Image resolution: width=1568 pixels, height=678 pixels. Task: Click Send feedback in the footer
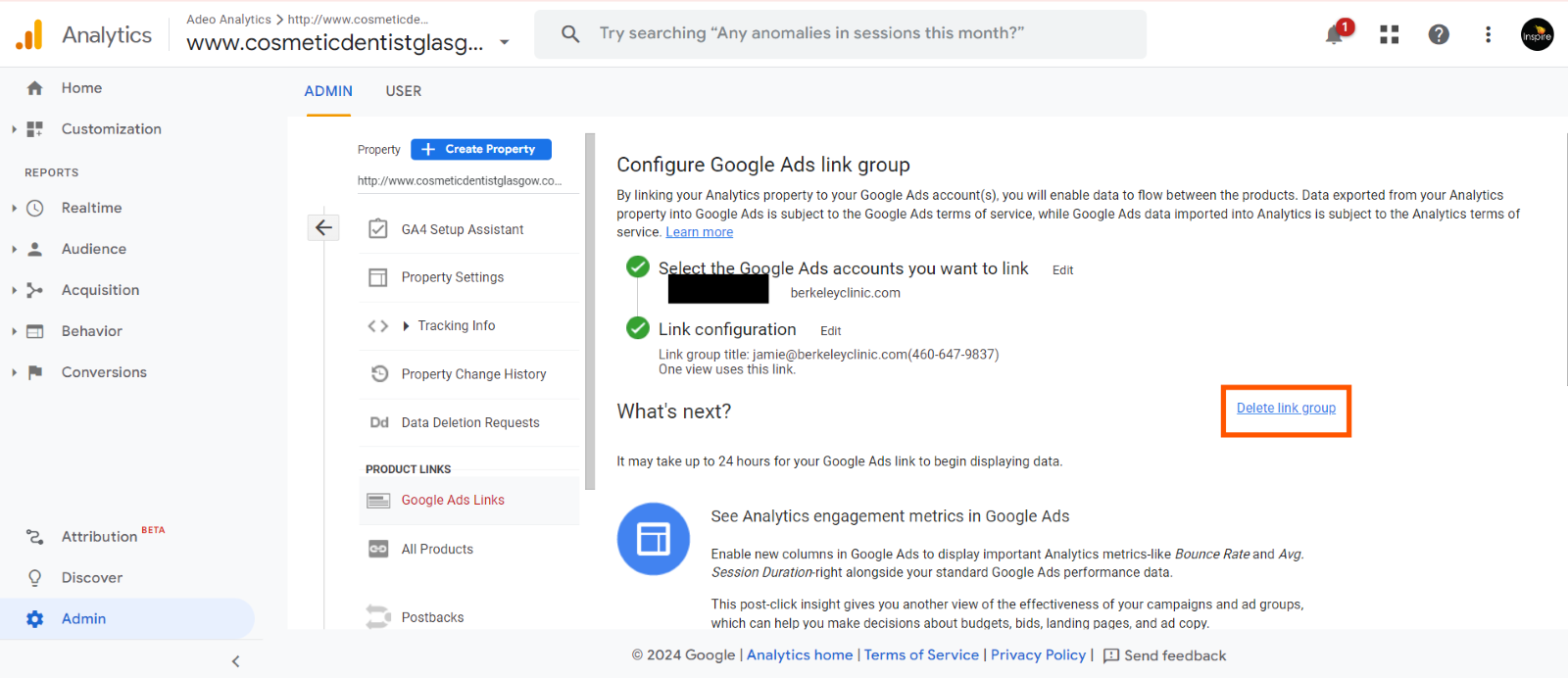point(1164,655)
